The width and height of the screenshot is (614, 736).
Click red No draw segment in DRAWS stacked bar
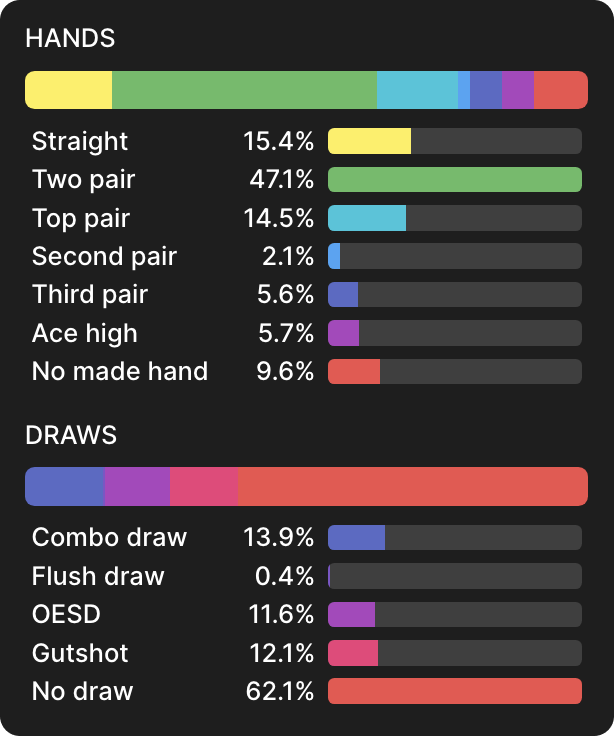(x=412, y=486)
